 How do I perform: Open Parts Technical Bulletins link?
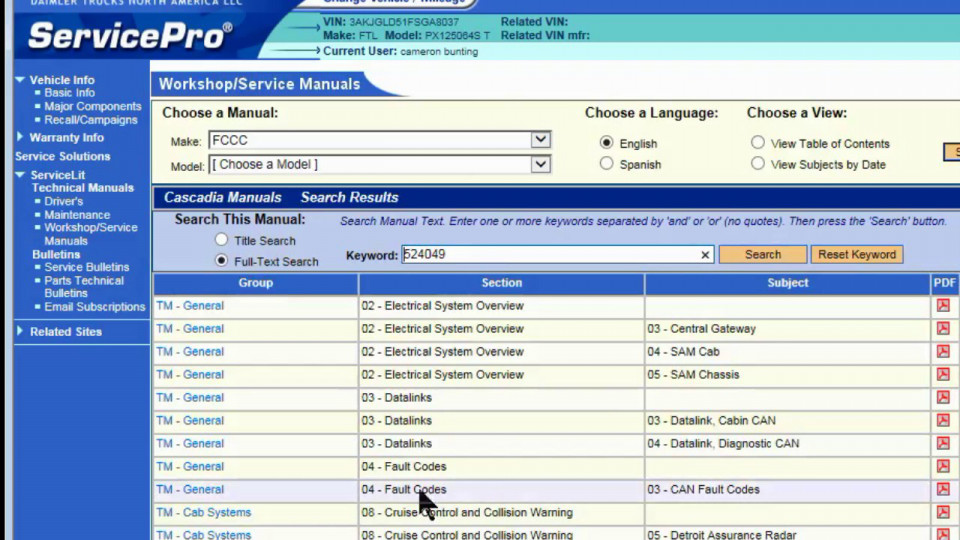click(84, 287)
